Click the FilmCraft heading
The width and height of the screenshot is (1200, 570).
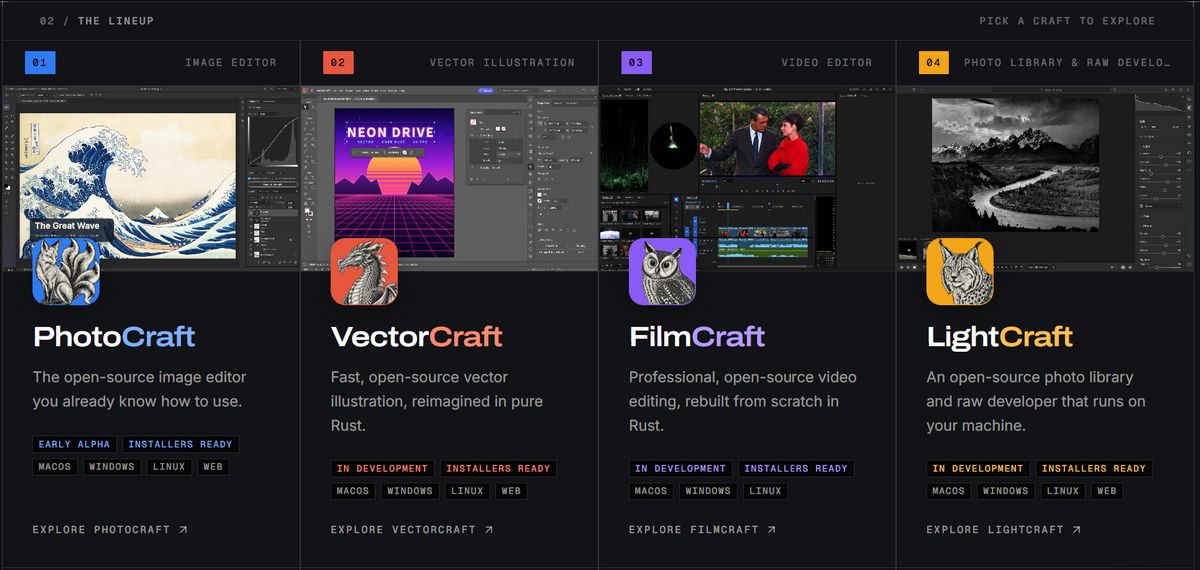click(697, 336)
